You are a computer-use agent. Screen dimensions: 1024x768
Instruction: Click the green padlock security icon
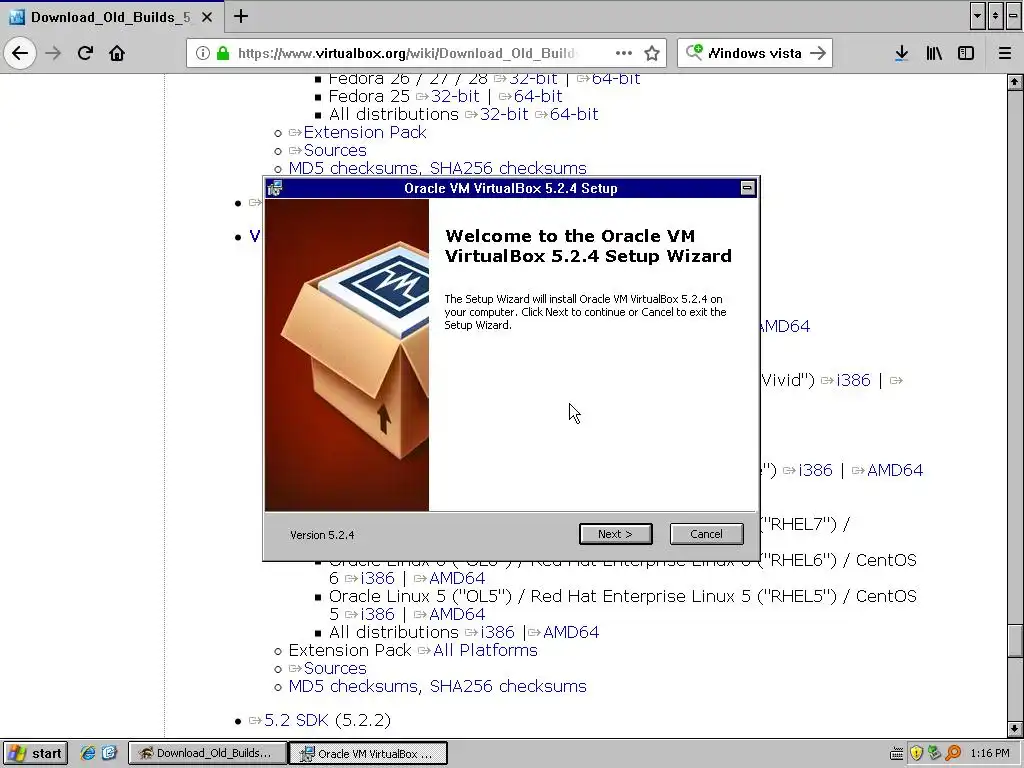tap(223, 53)
